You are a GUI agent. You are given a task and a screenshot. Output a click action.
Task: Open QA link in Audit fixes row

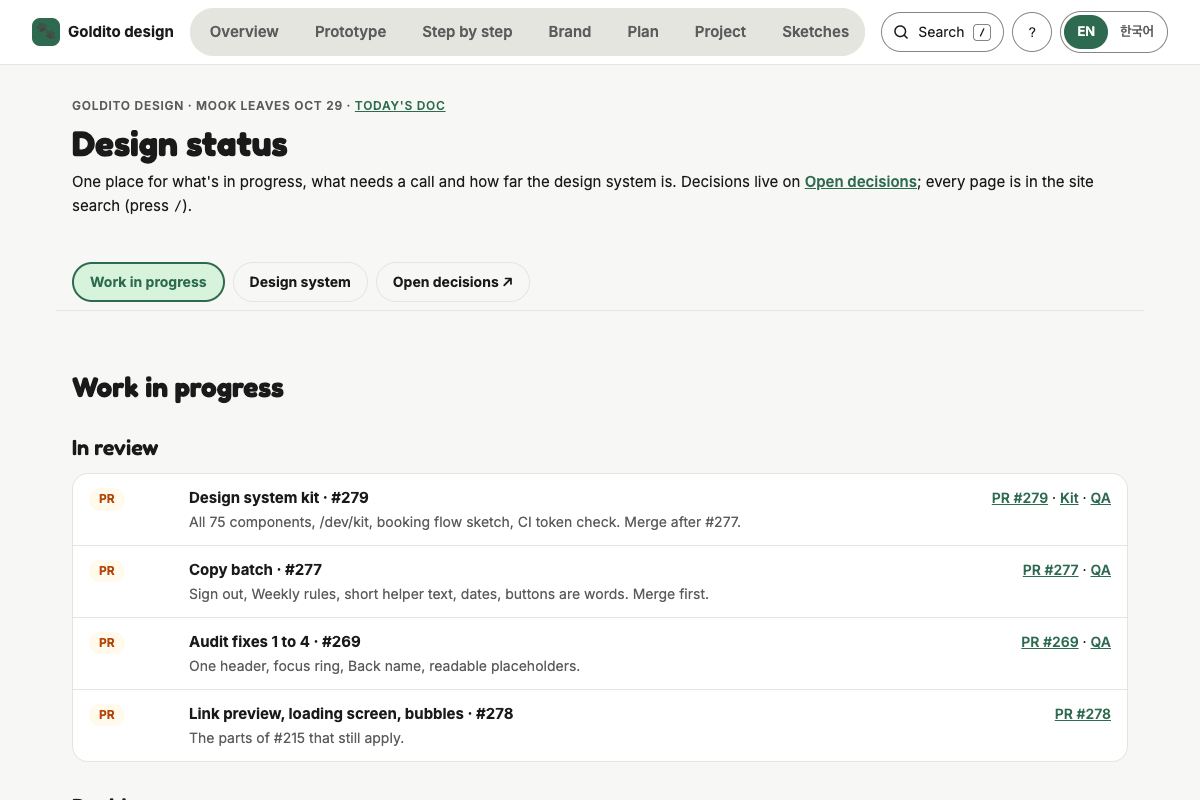pos(1100,642)
